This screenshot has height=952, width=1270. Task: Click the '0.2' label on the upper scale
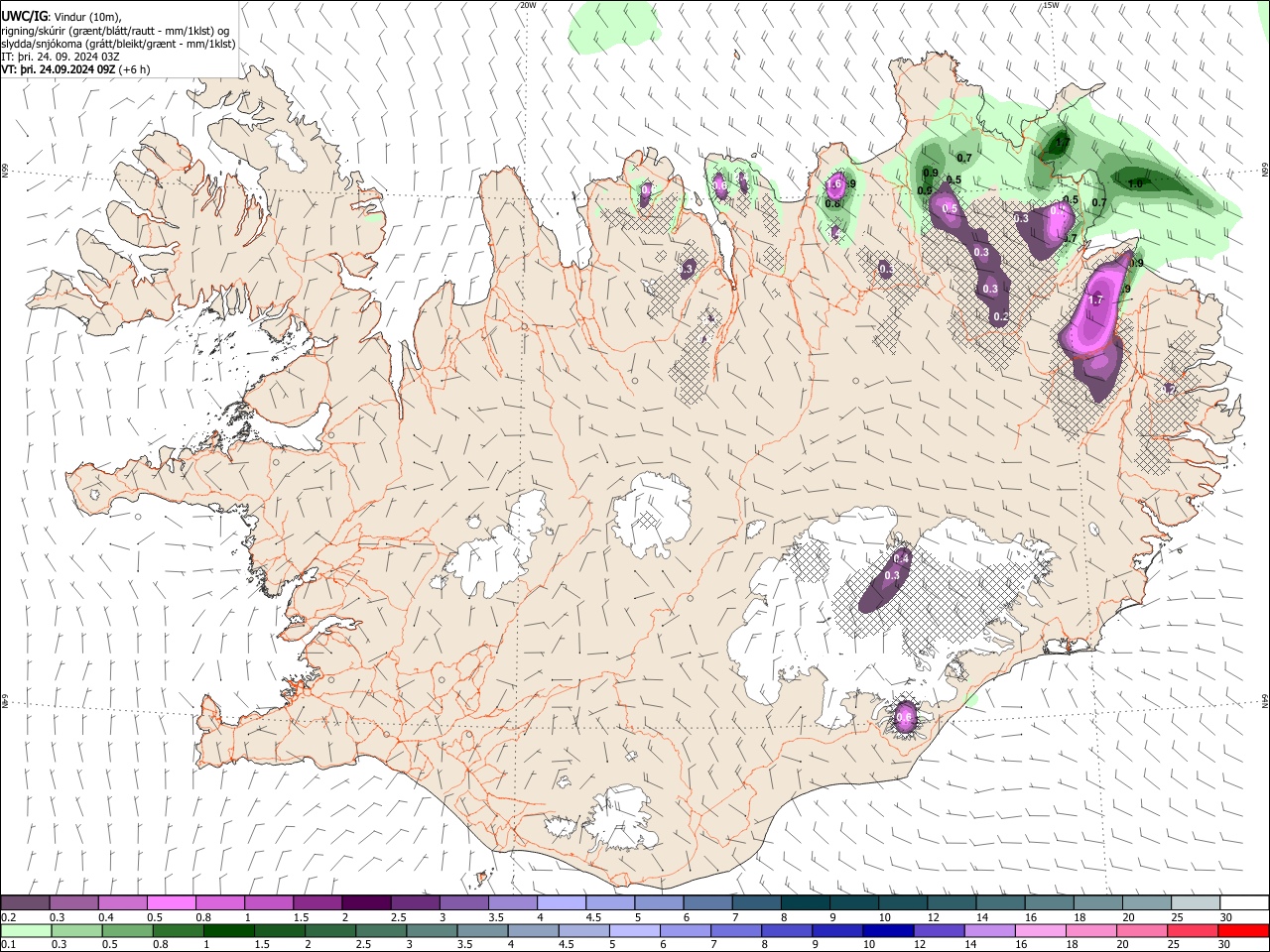(x=9, y=917)
